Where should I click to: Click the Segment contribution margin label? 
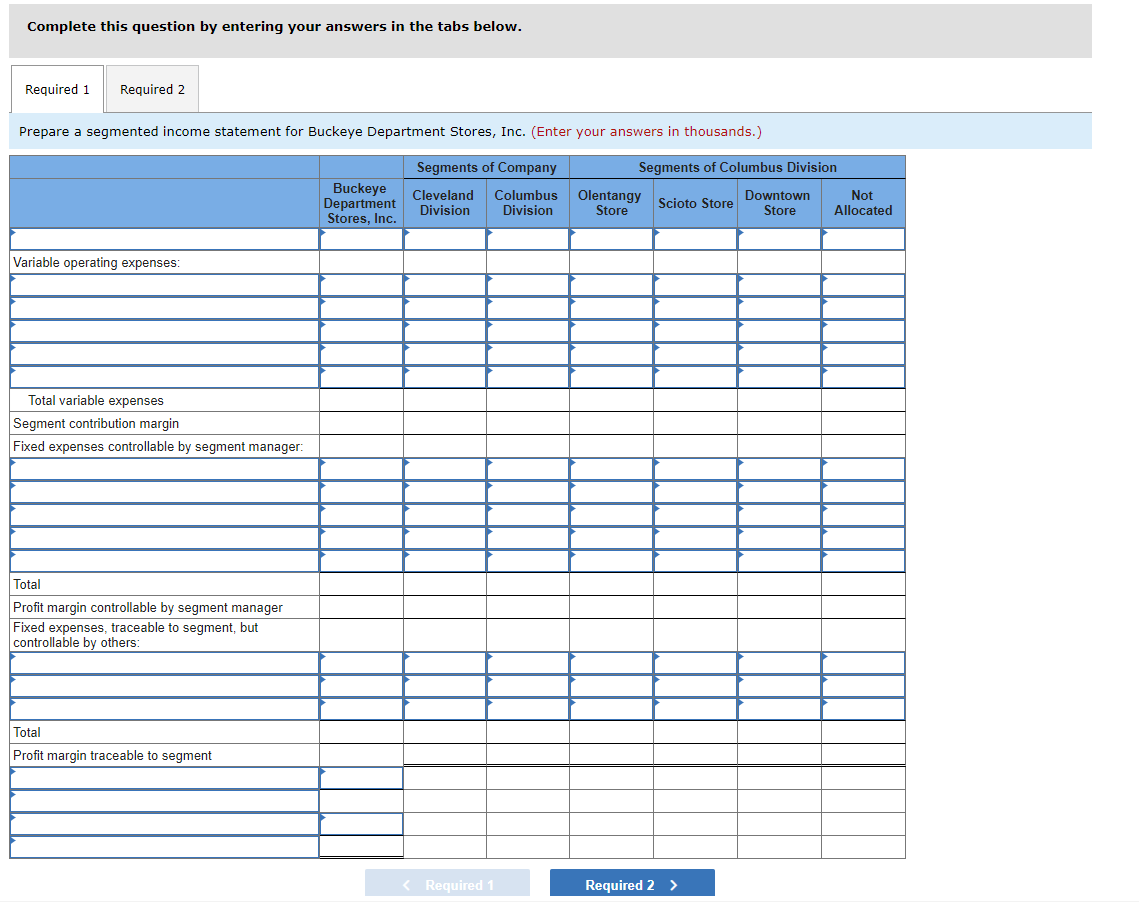coord(96,424)
